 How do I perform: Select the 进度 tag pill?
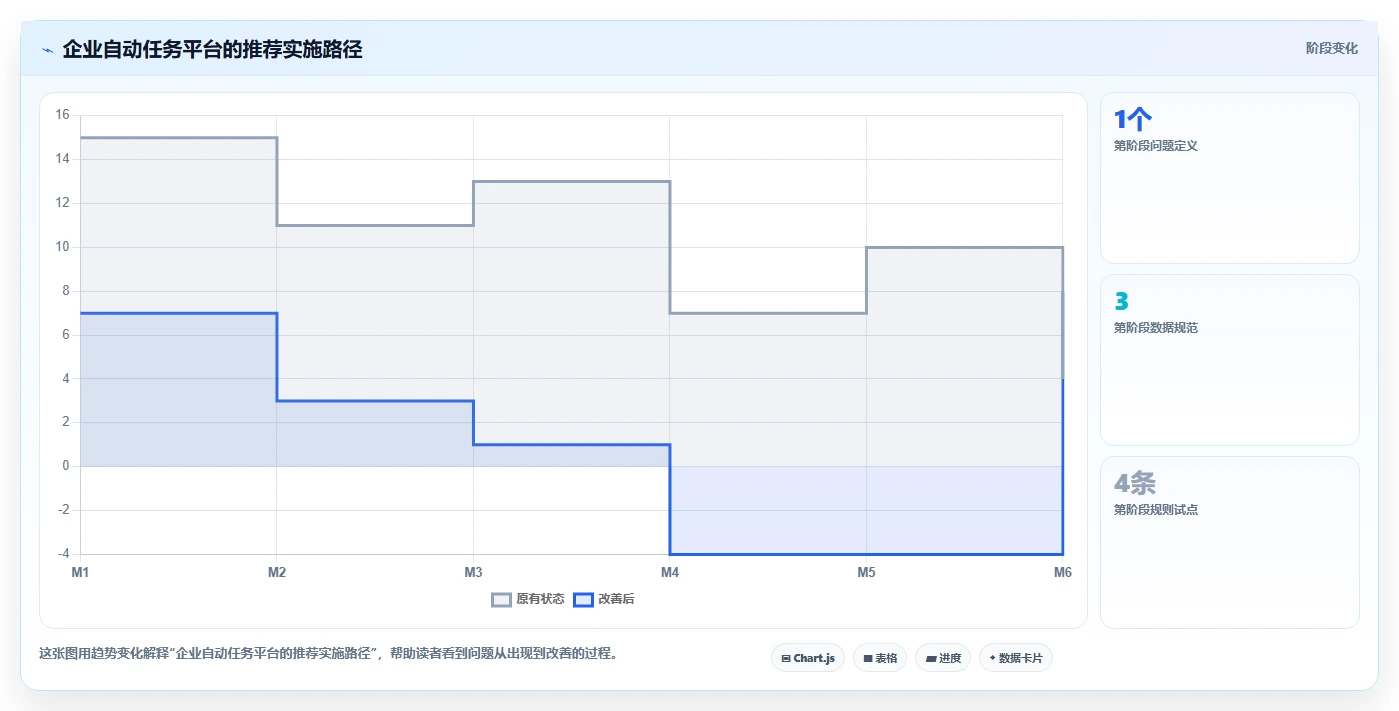(x=943, y=658)
